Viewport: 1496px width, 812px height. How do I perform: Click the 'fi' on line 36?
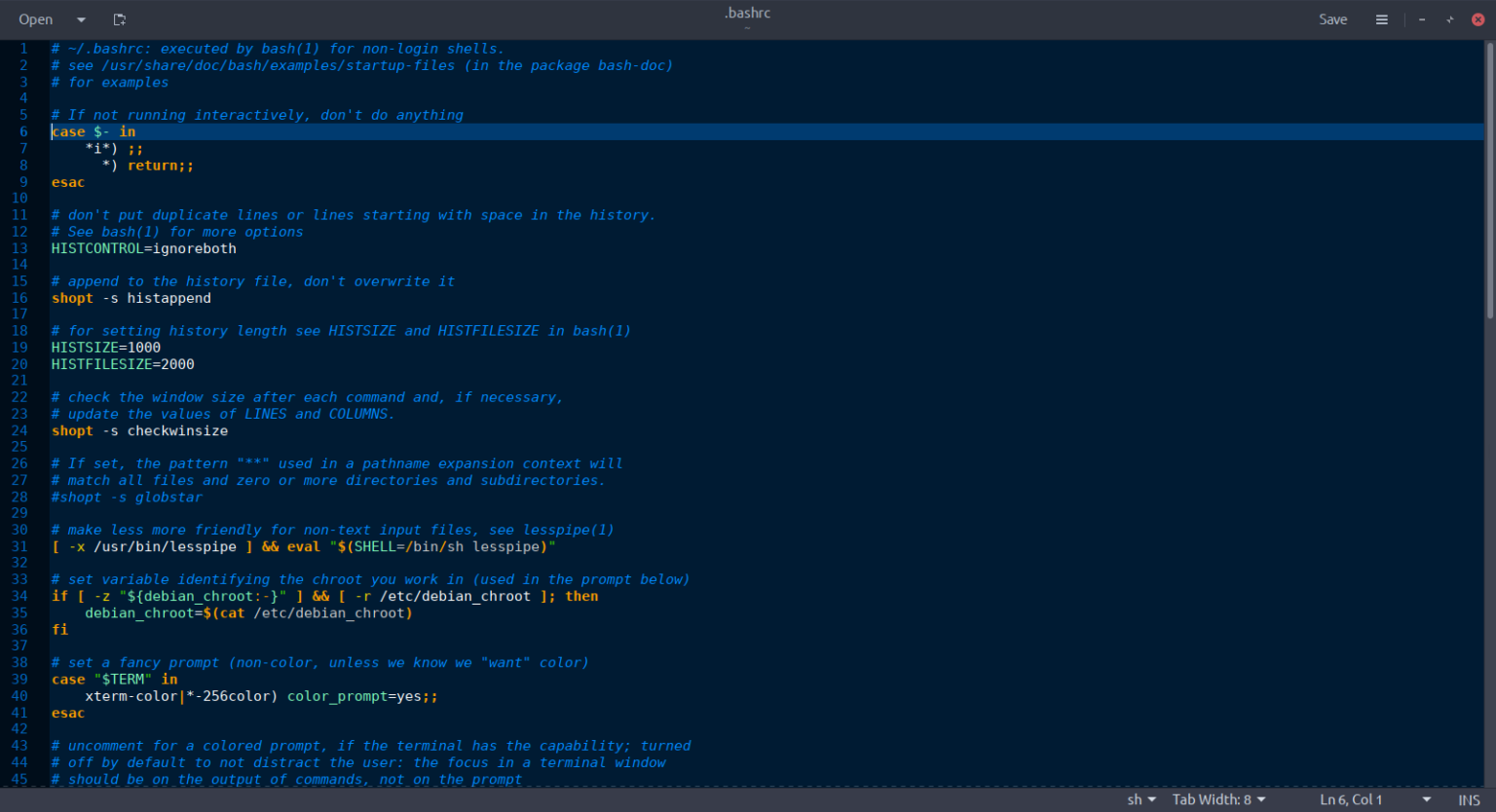pos(59,629)
